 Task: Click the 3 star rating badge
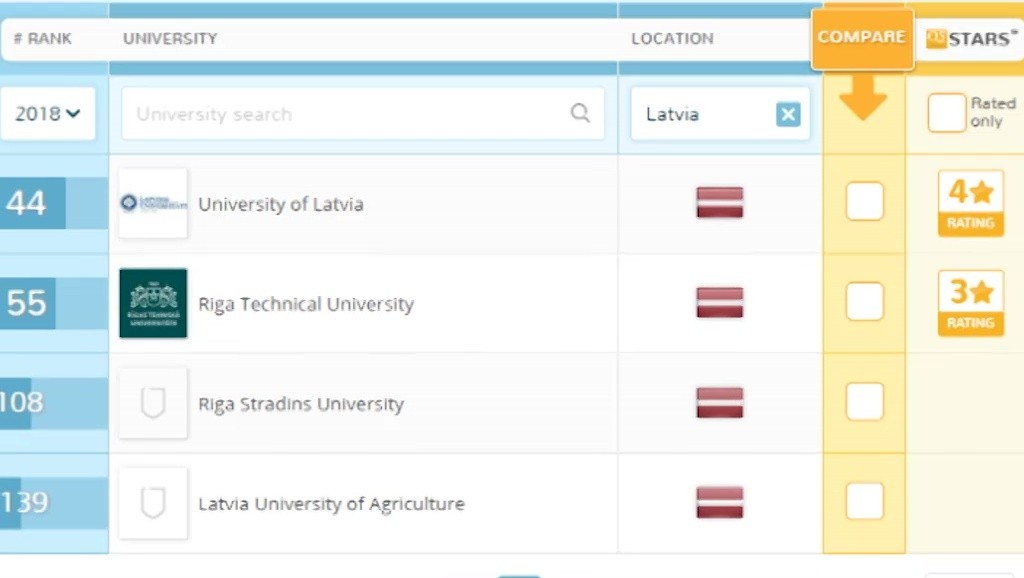(x=970, y=303)
